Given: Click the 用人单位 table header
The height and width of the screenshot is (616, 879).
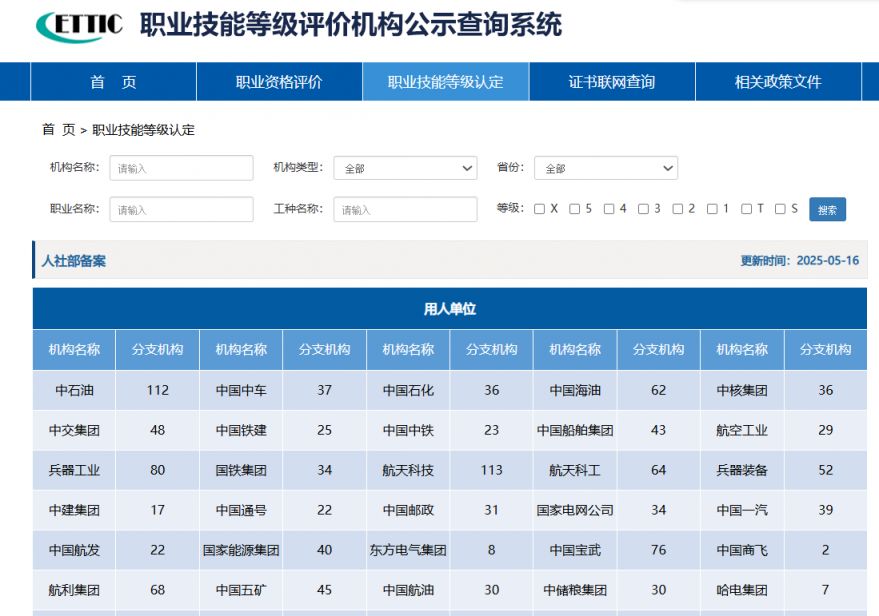Looking at the screenshot, I should click(x=450, y=309).
